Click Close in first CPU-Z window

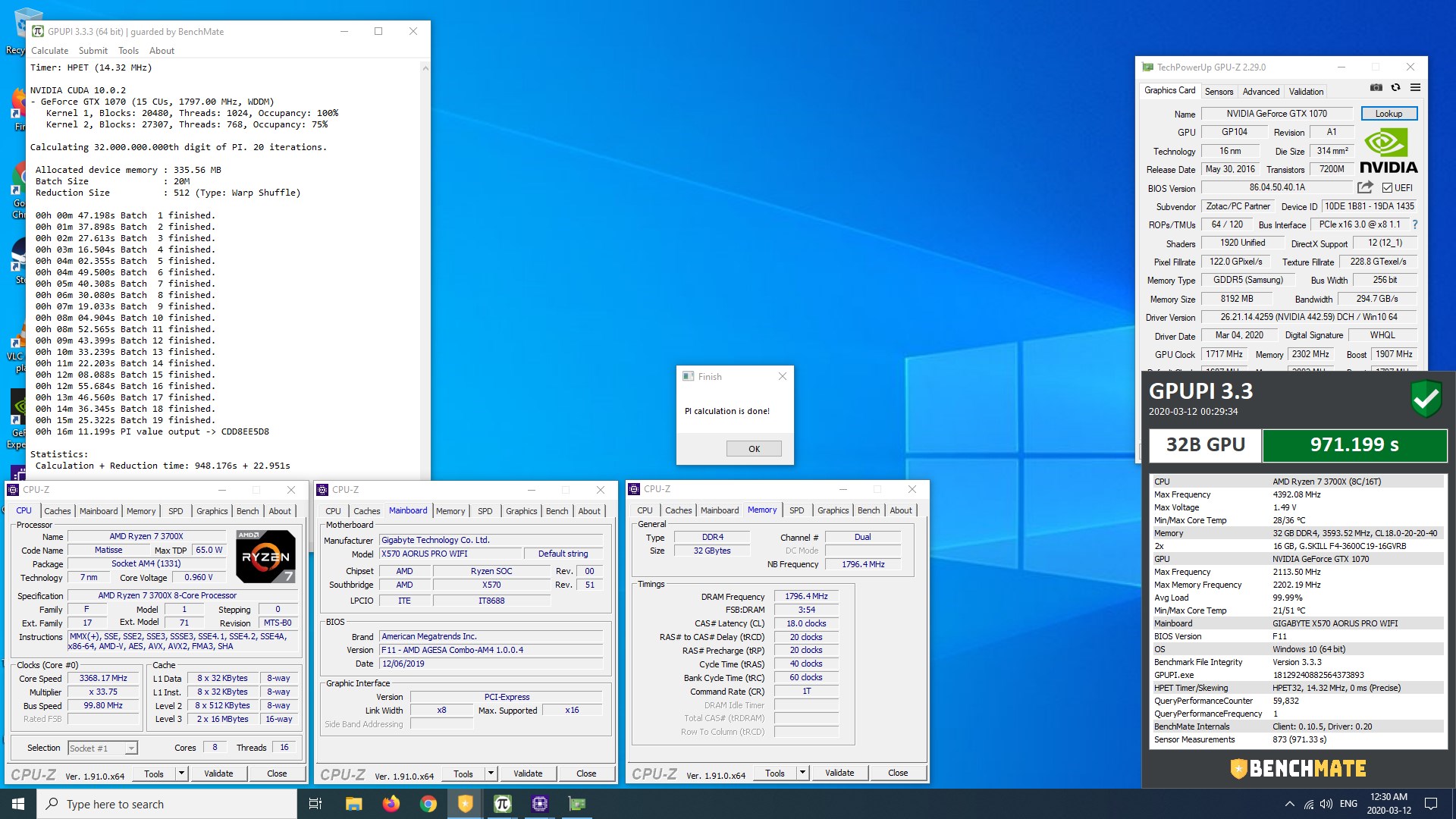pos(277,773)
